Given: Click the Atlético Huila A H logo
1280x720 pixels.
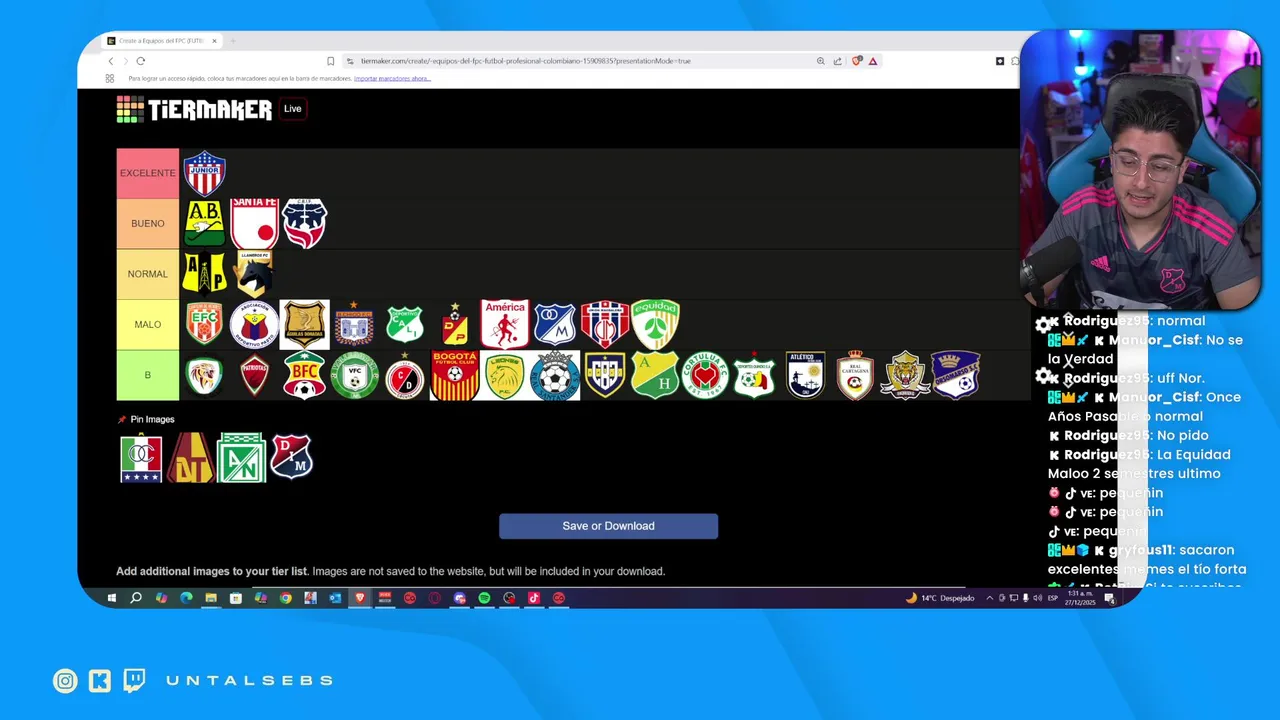Looking at the screenshot, I should point(655,375).
